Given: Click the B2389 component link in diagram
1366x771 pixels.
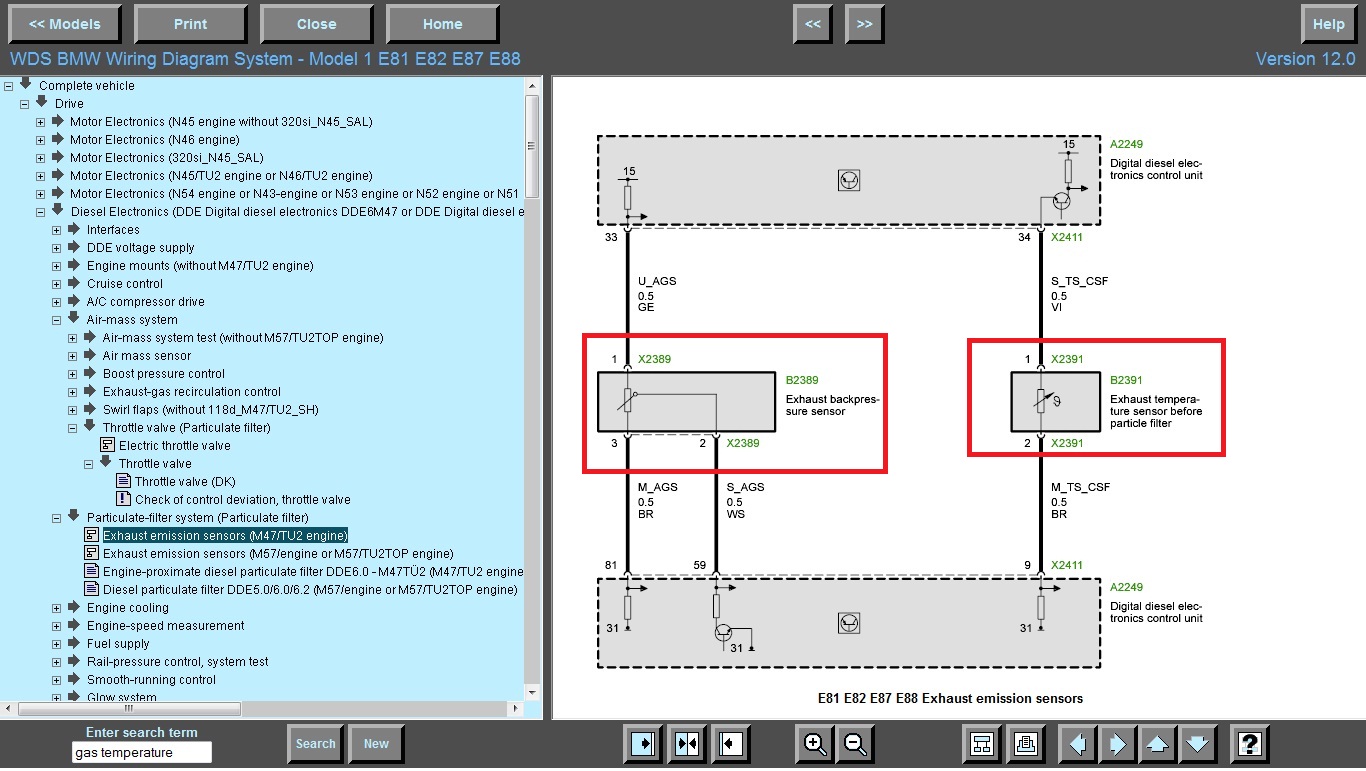Looking at the screenshot, I should (802, 380).
